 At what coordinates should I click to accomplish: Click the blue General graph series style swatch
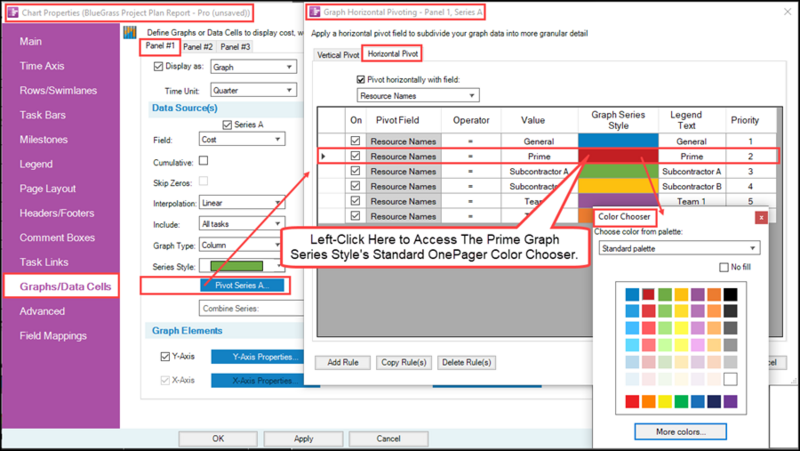coord(618,141)
